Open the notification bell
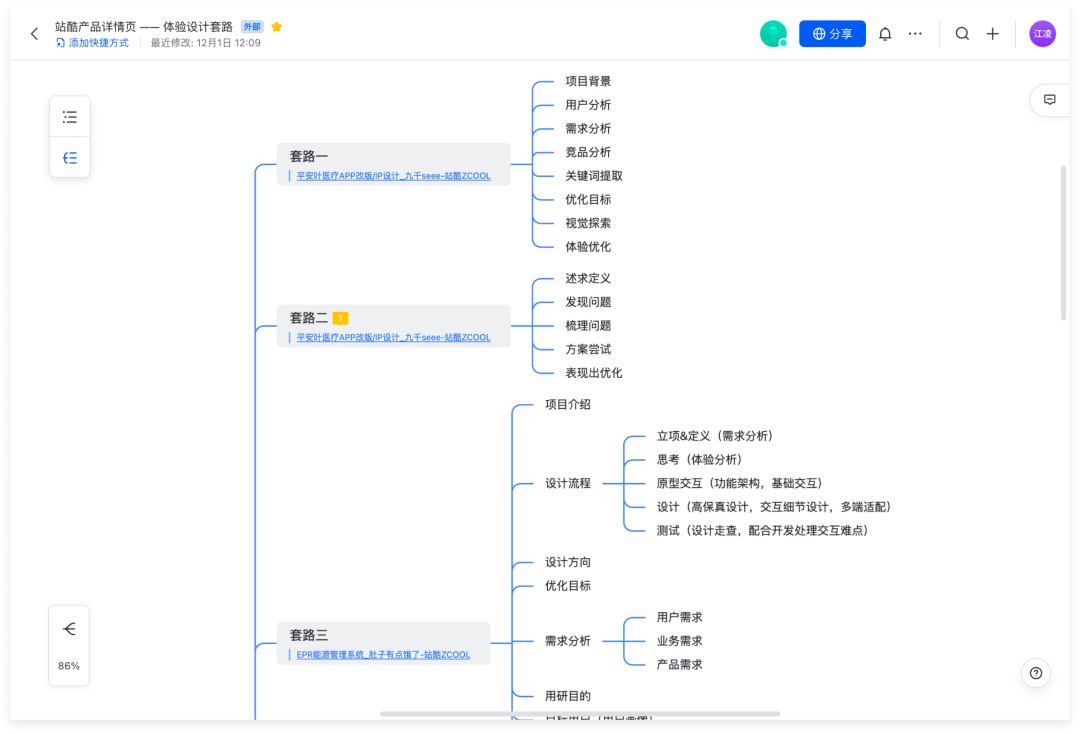 885,34
